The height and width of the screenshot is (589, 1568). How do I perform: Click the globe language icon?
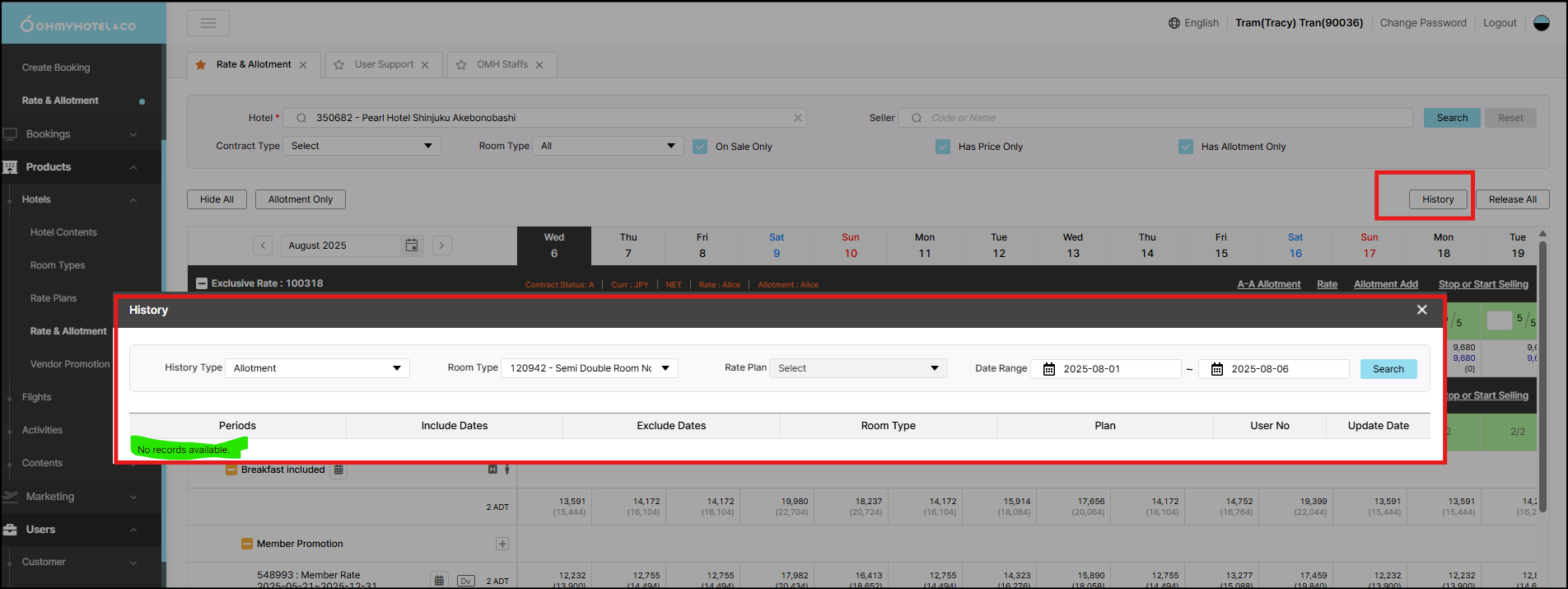pos(1174,23)
